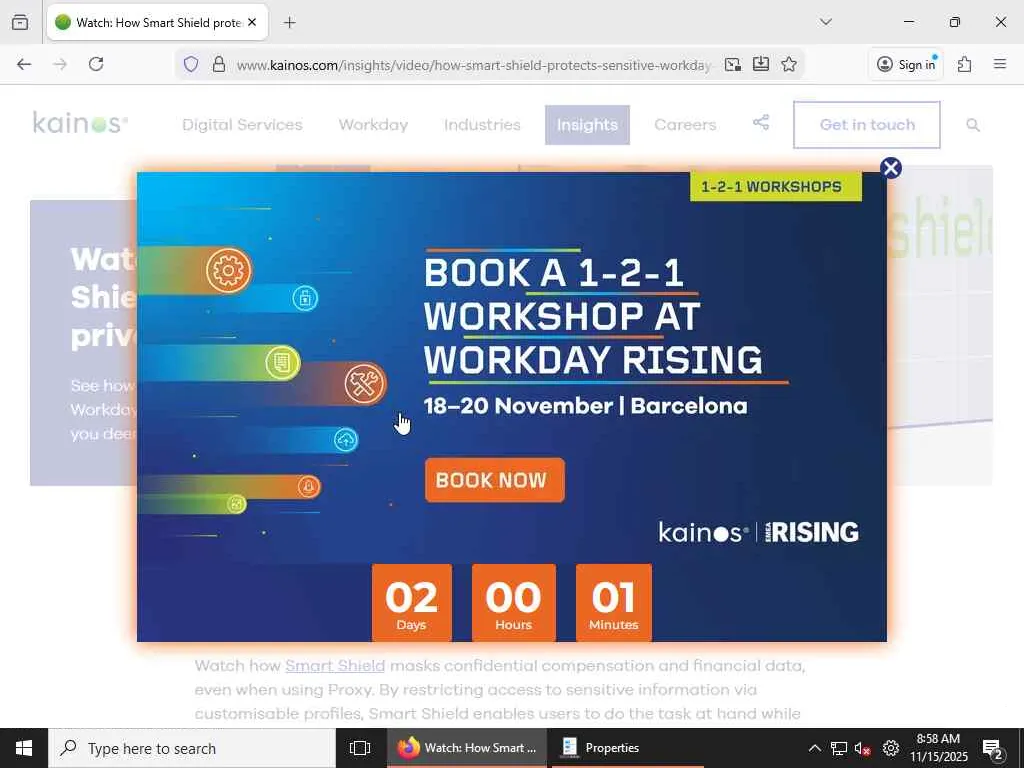1024x768 pixels.
Task: Open the Industries menu item
Action: coord(482,125)
